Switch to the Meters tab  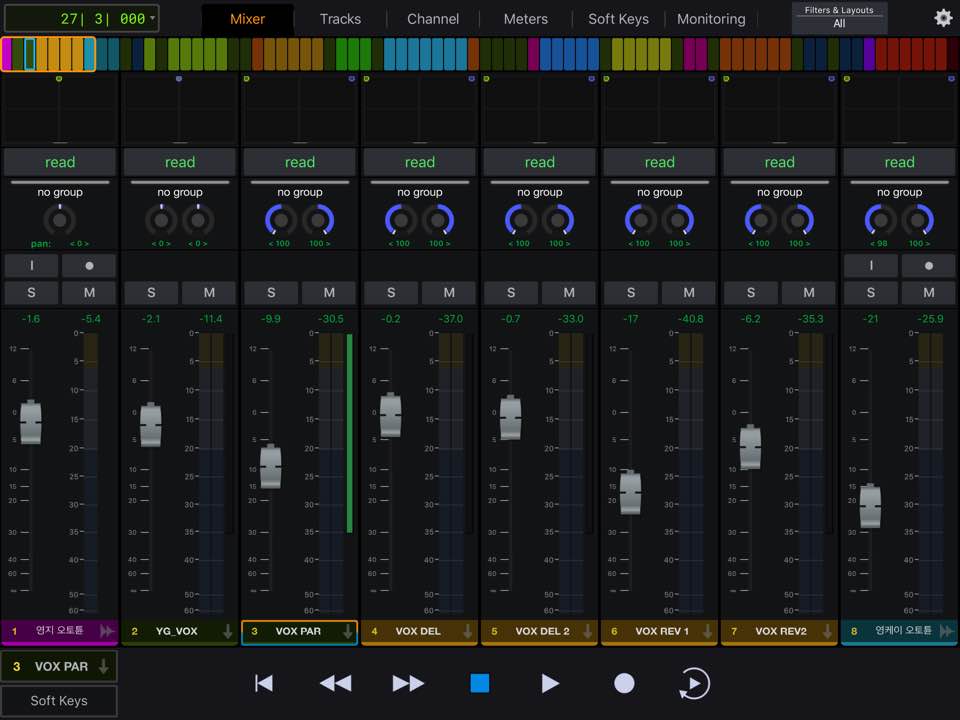pyautogui.click(x=525, y=19)
